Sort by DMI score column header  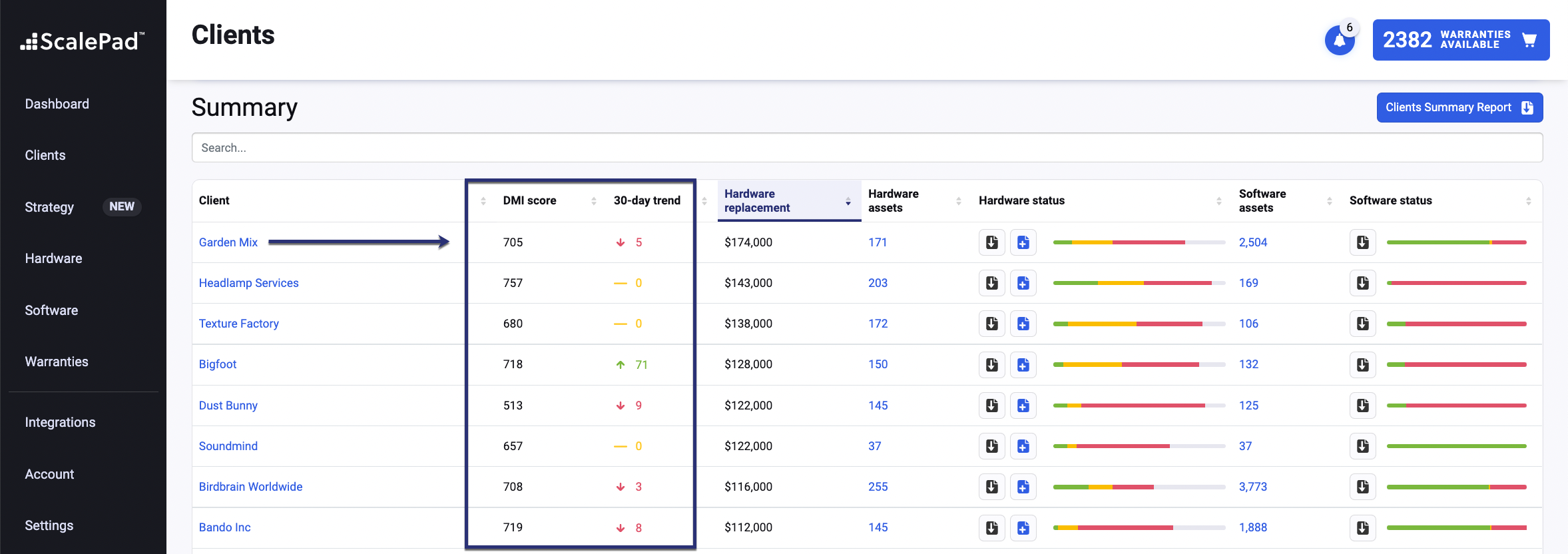point(529,200)
